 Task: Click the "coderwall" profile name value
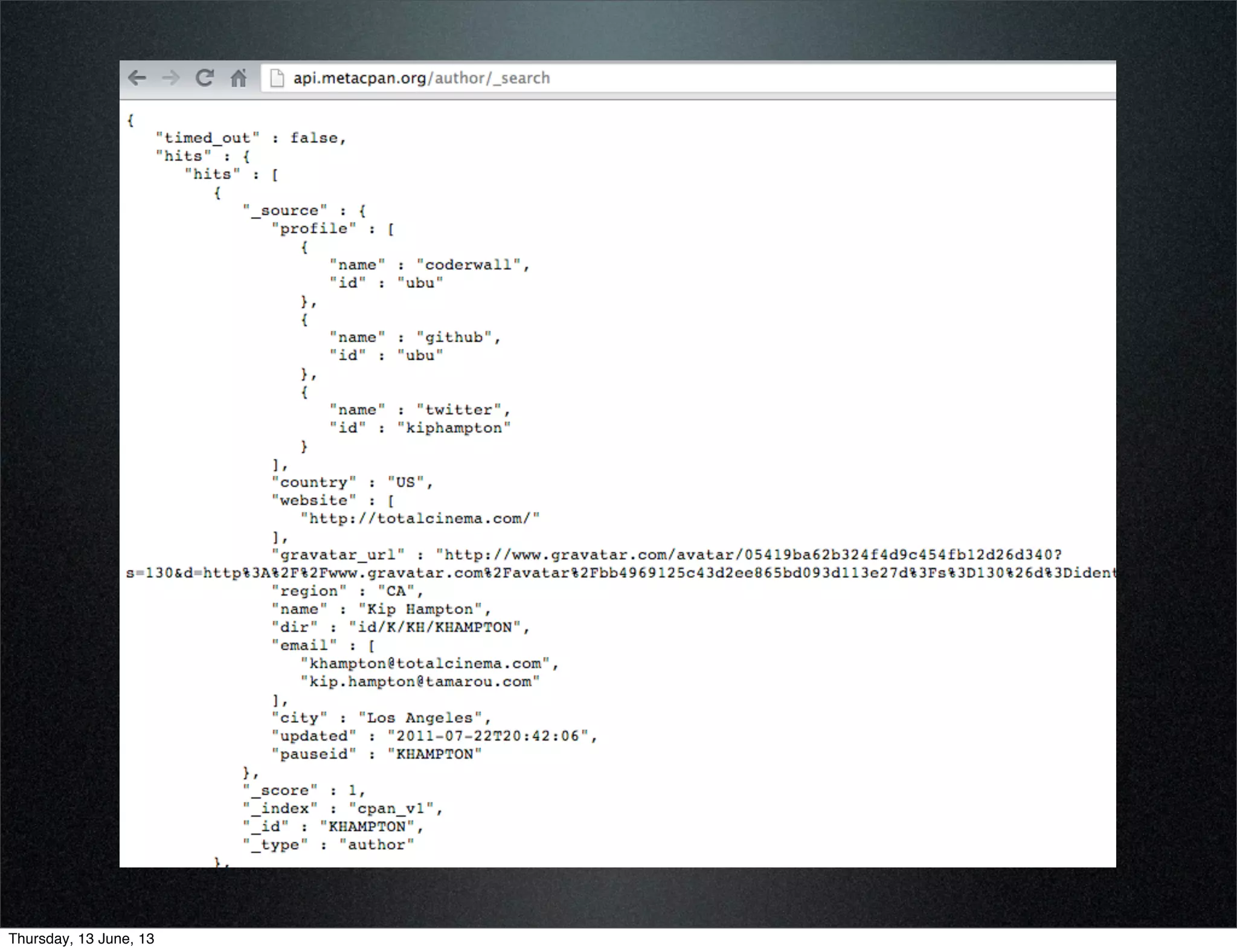[x=468, y=265]
